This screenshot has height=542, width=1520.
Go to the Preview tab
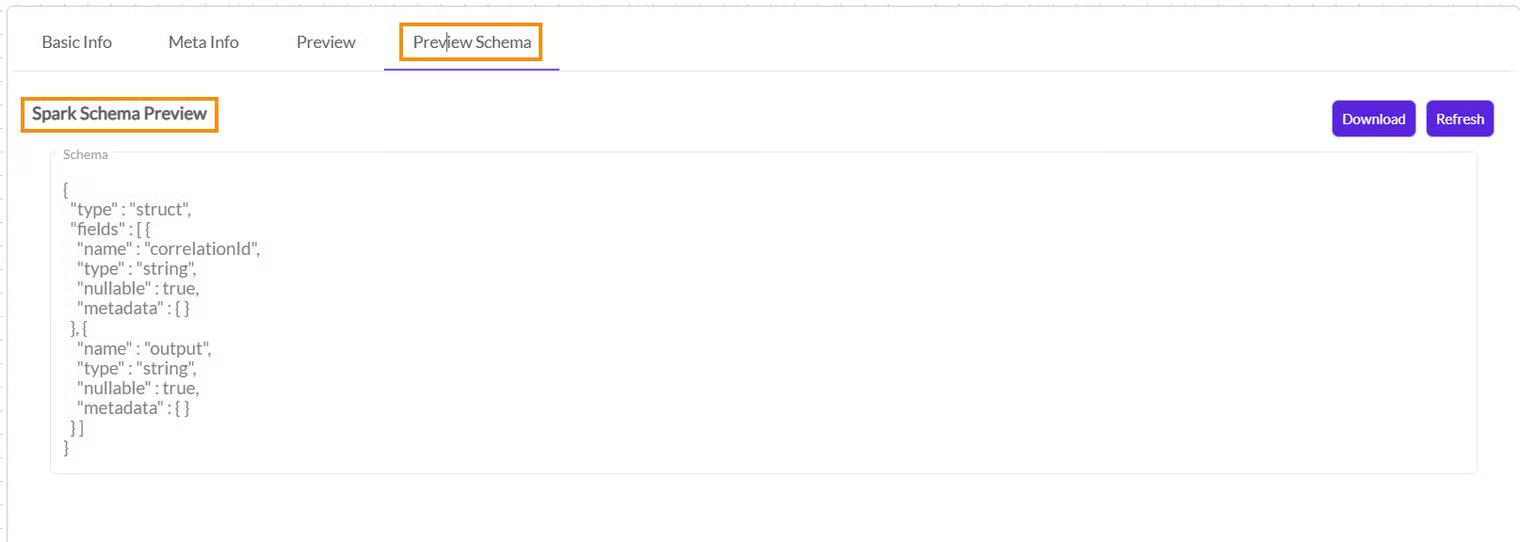pyautogui.click(x=326, y=42)
